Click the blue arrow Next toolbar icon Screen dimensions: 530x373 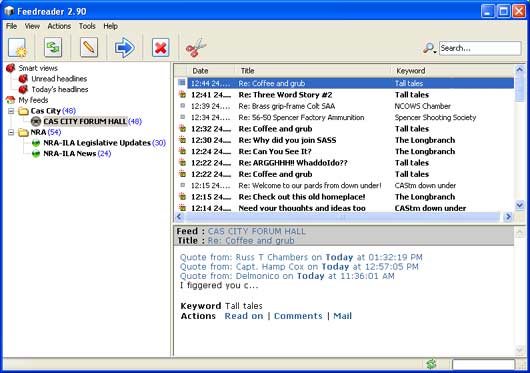[x=124, y=48]
